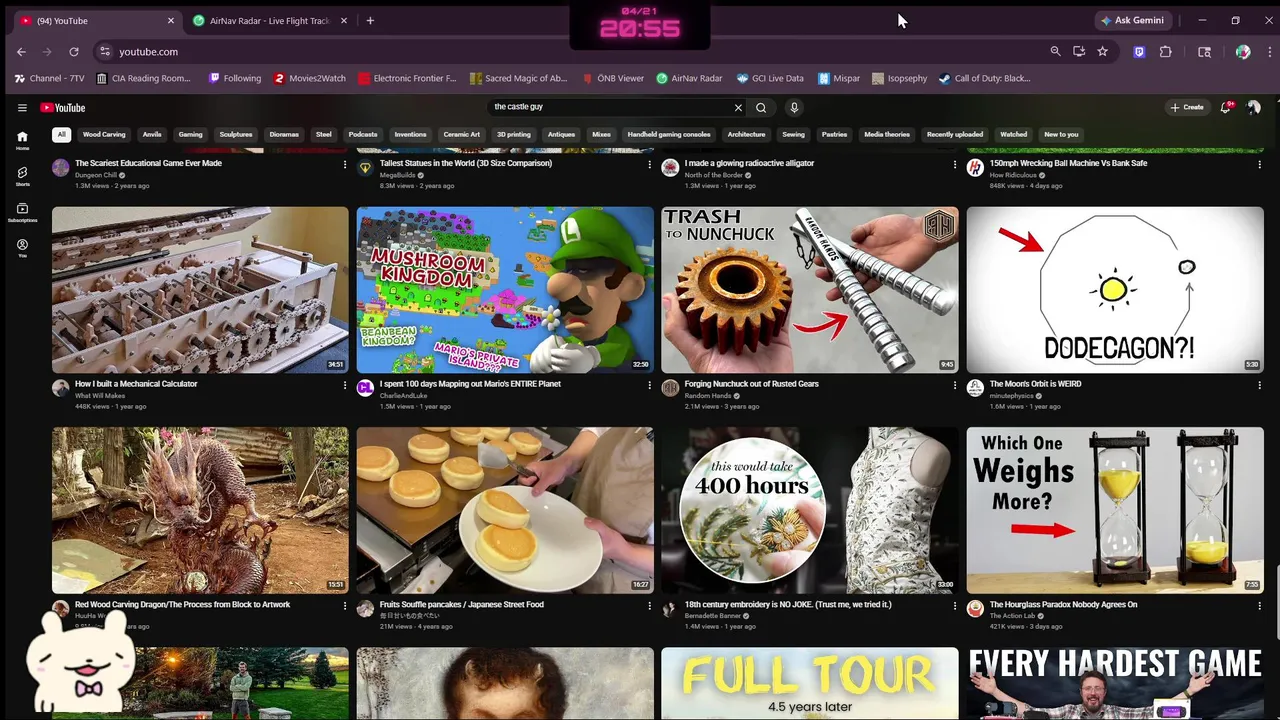This screenshot has width=1280, height=720.
Task: Select the Wood Carving filter chip
Action: [x=104, y=134]
